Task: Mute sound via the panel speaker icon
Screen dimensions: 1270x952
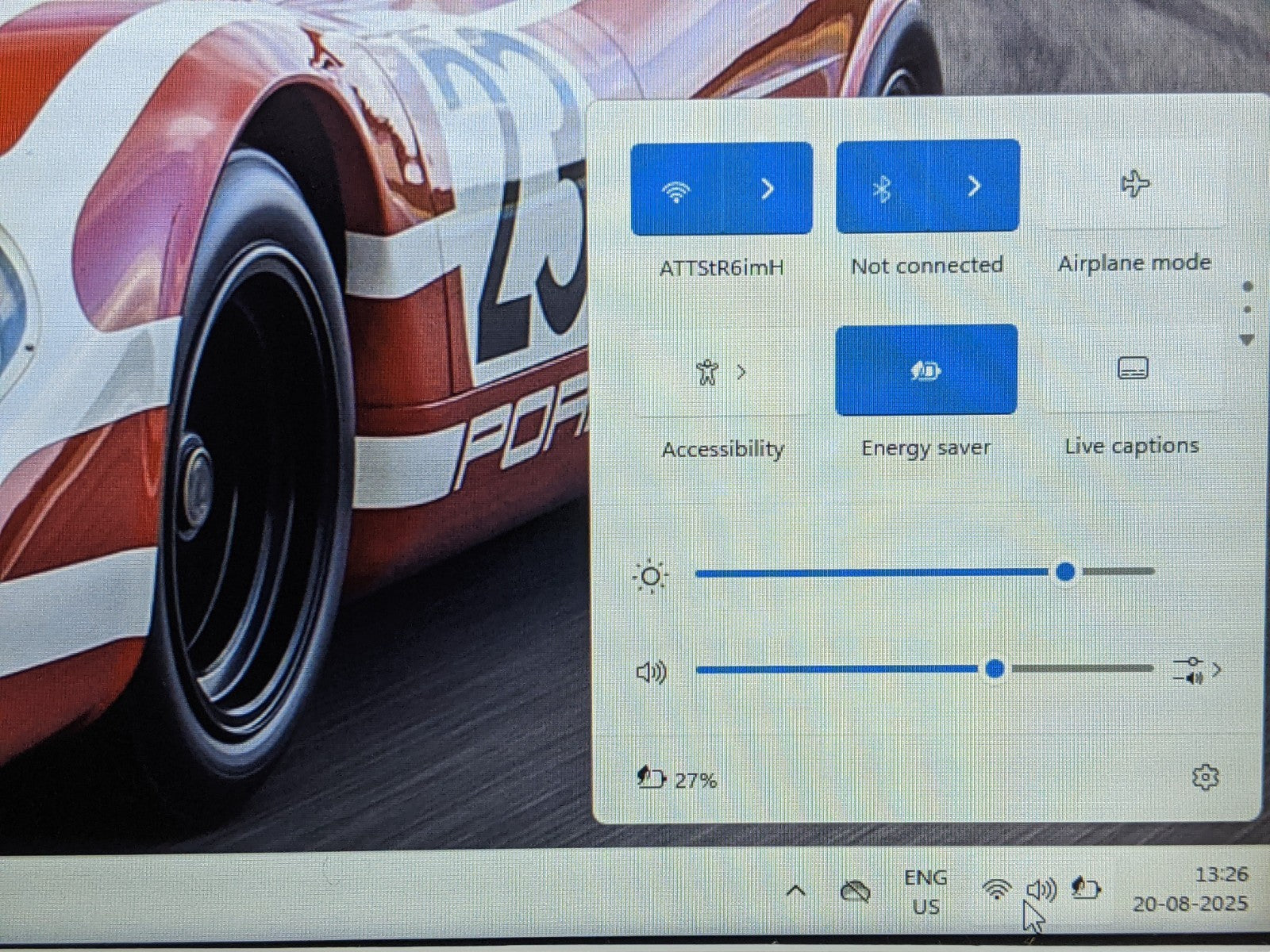Action: click(652, 673)
